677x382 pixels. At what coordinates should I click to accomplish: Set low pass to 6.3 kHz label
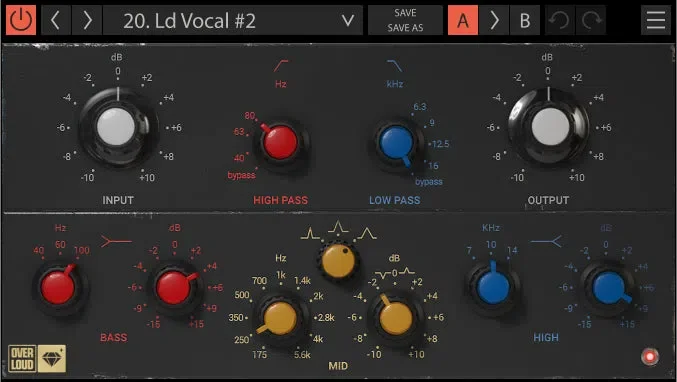pos(420,107)
